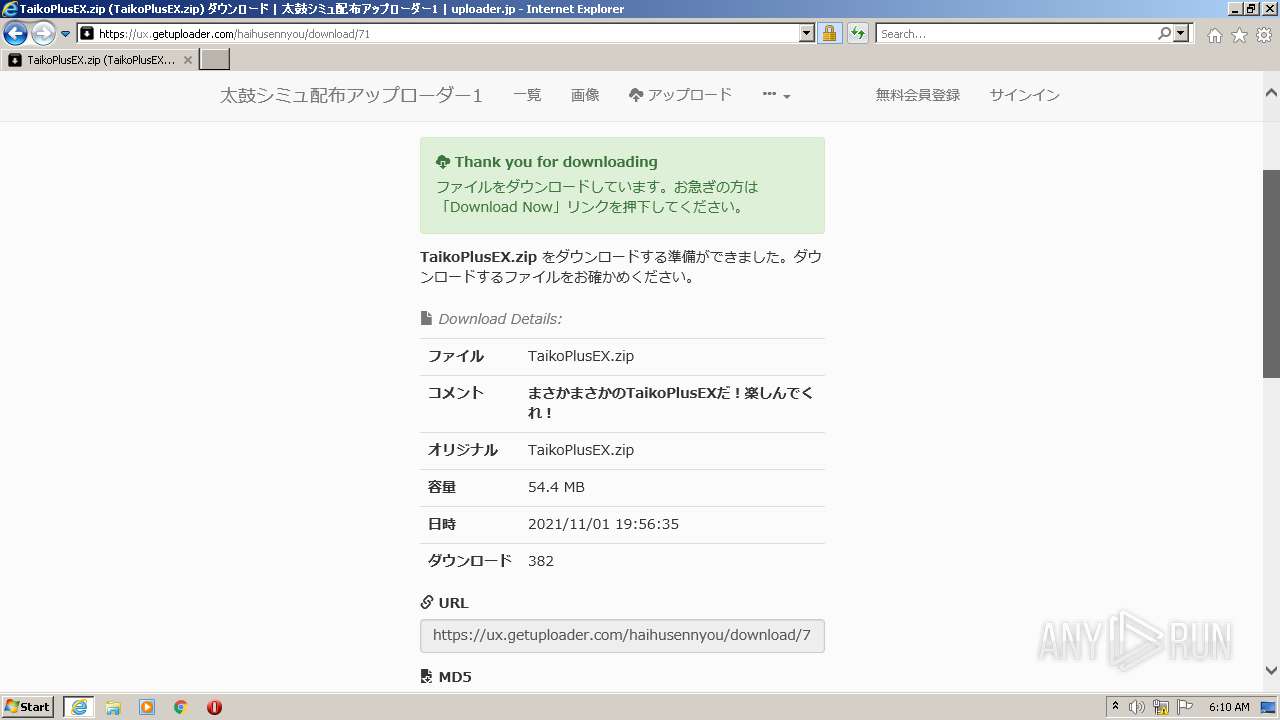Click the address bar URL field
Viewport: 1280px width, 720px height.
(x=438, y=34)
